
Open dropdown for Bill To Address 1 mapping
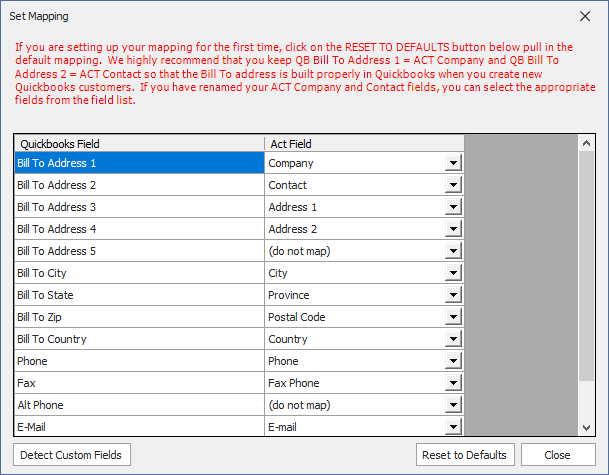[453, 163]
